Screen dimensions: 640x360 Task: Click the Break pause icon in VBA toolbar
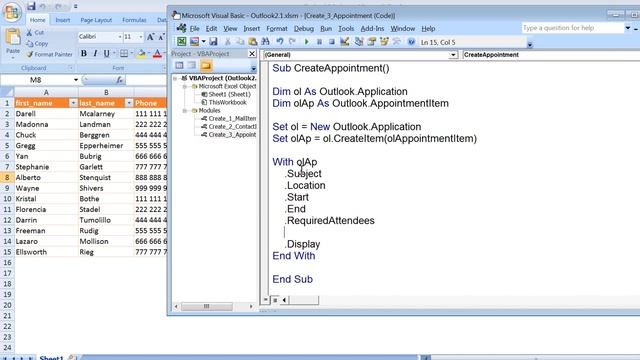click(x=319, y=42)
